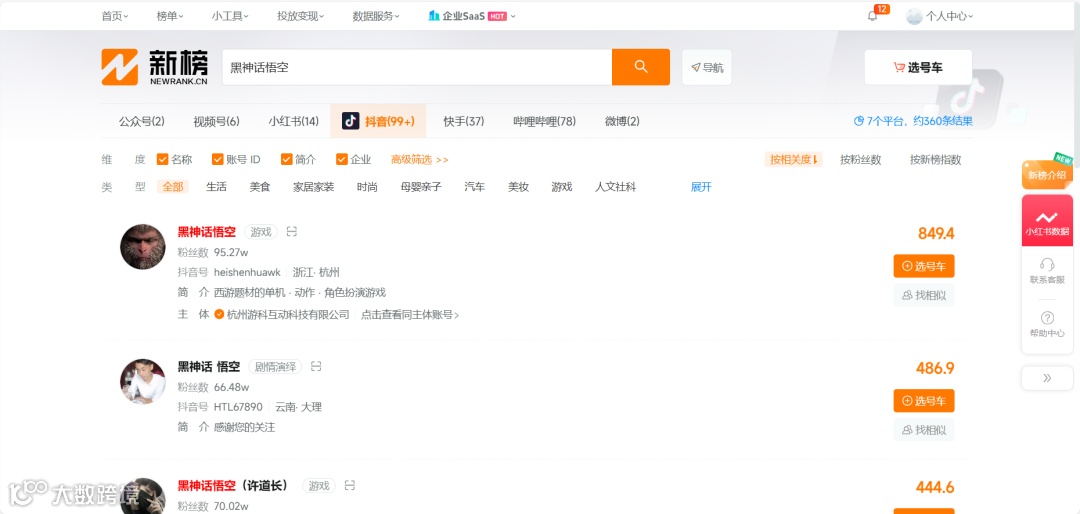Filter type by 游戏
1080x514 pixels.
[x=561, y=187]
